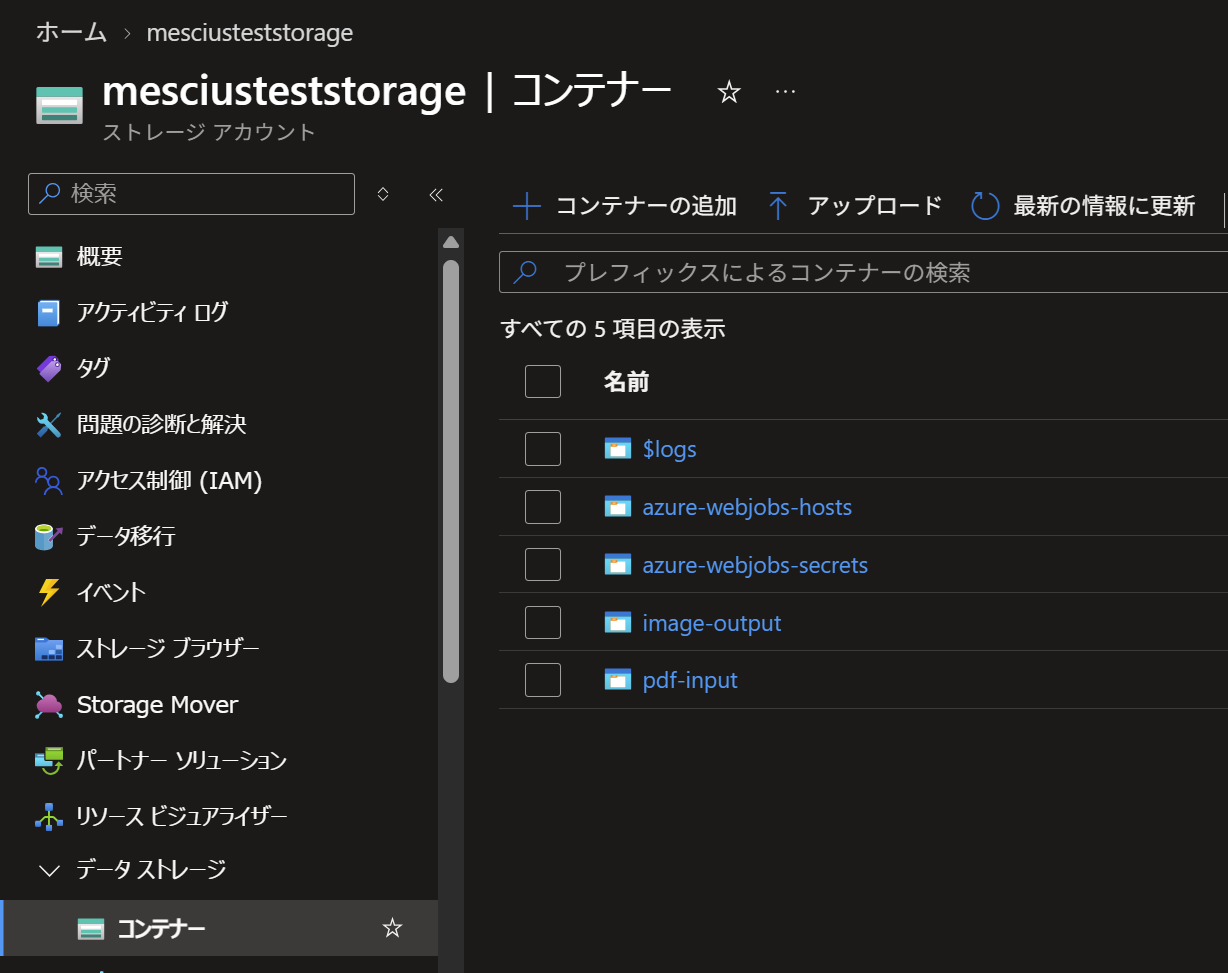Open ストレージ ブラウザー menu item

tap(168, 649)
